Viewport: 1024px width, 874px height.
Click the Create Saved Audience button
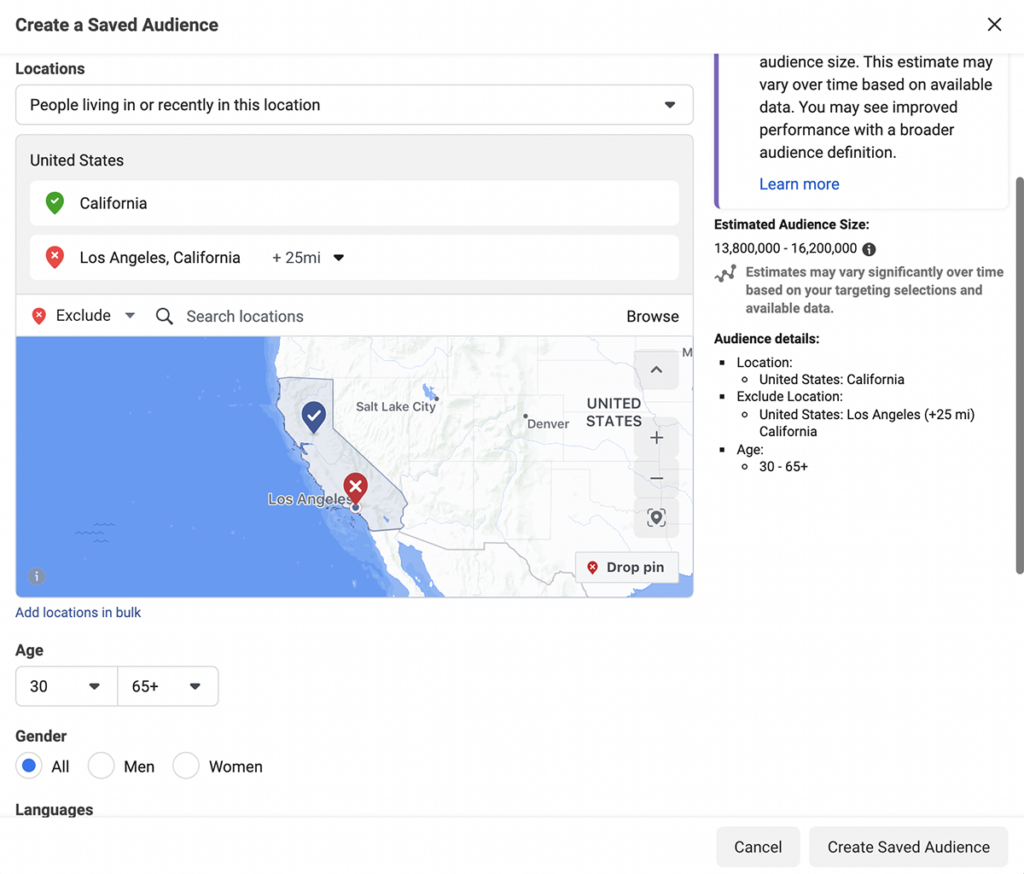[x=907, y=846]
